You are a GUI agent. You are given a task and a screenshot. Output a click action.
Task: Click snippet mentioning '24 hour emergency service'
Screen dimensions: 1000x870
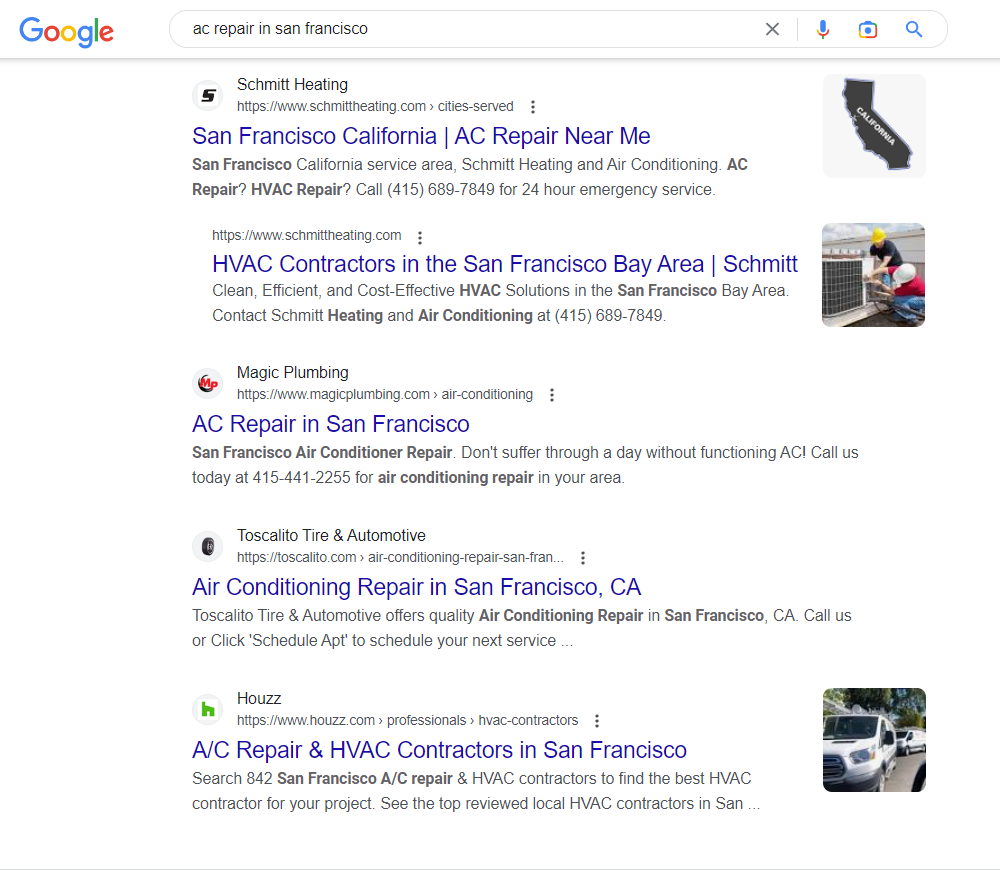click(x=469, y=177)
